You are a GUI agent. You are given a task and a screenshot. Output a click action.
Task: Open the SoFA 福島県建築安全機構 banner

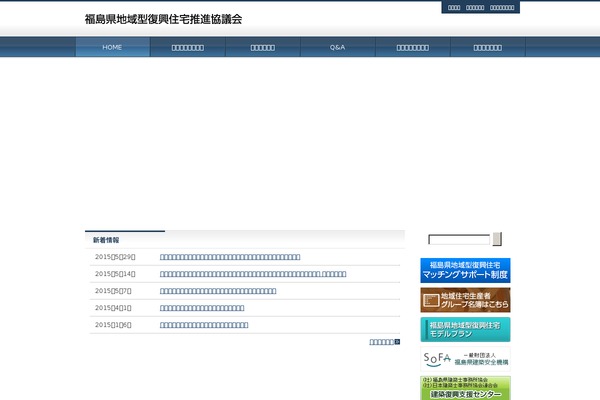coord(465,359)
